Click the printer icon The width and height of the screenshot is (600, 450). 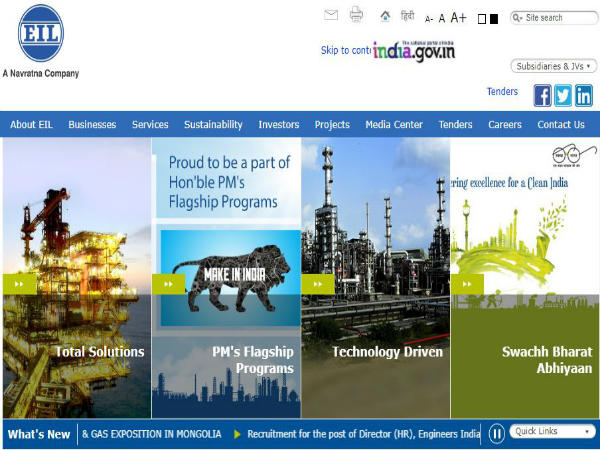(x=356, y=15)
